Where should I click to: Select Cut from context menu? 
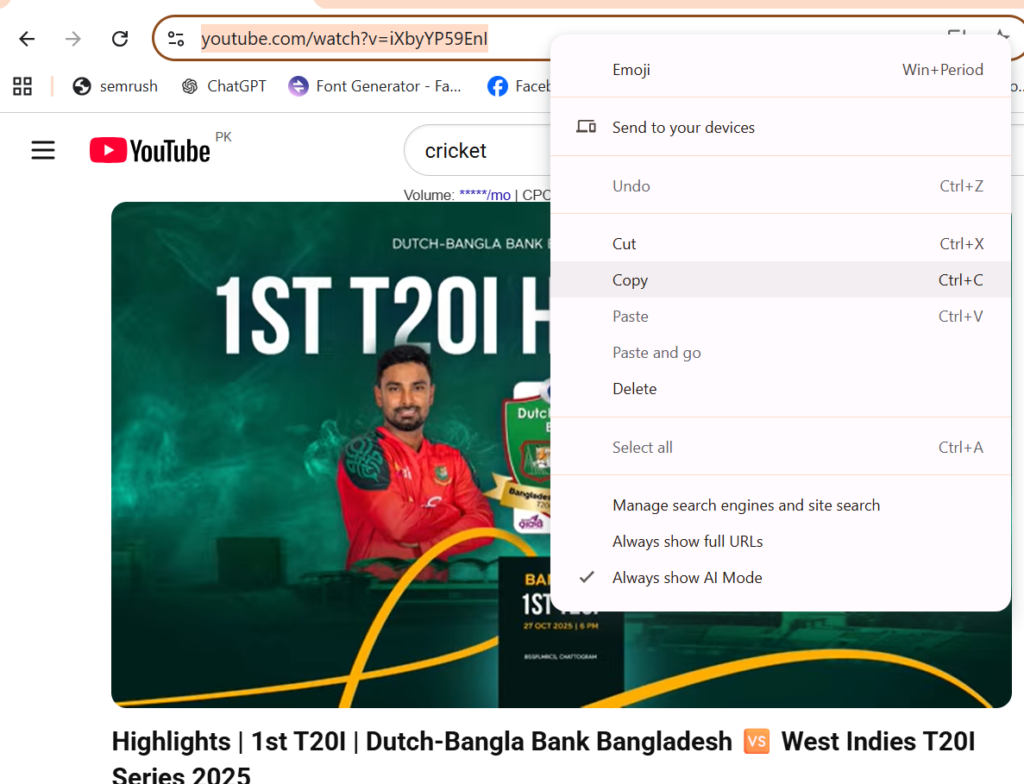pyautogui.click(x=780, y=244)
